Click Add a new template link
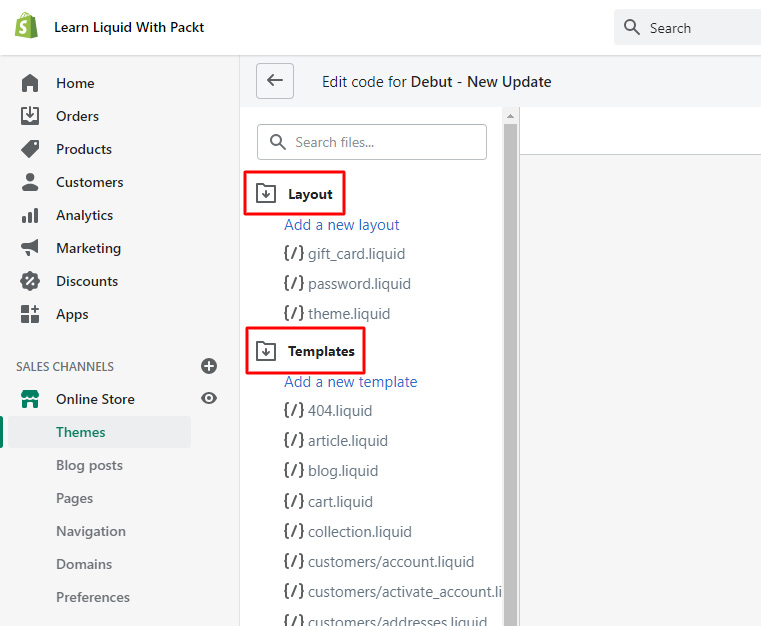Image resolution: width=761 pixels, height=626 pixels. point(350,382)
